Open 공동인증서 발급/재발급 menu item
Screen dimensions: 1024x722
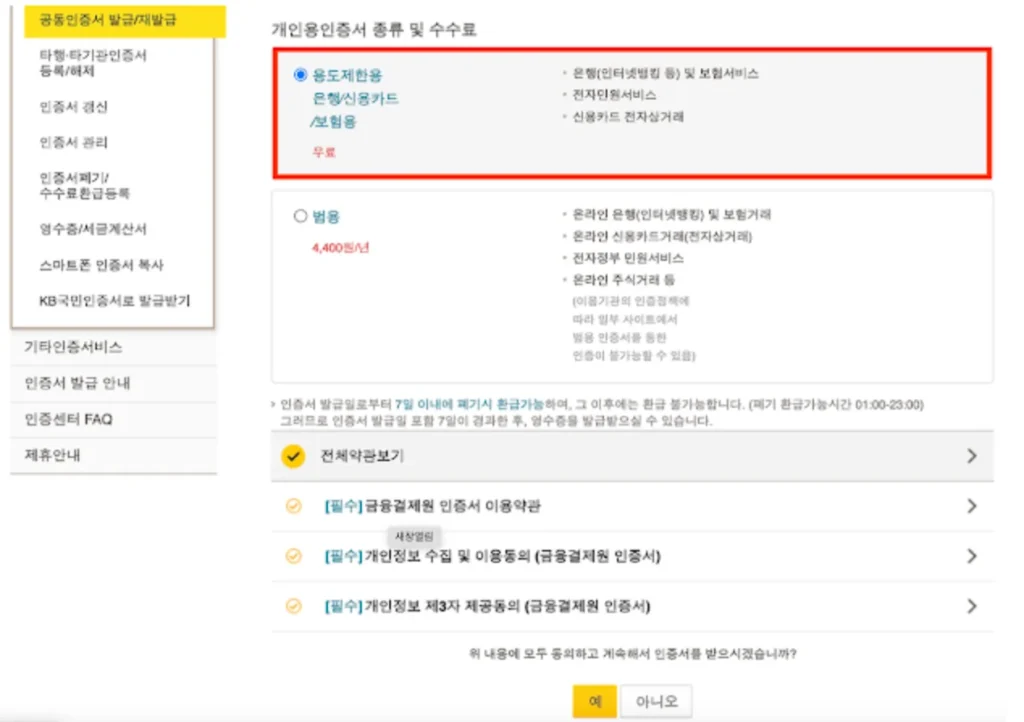(x=125, y=20)
